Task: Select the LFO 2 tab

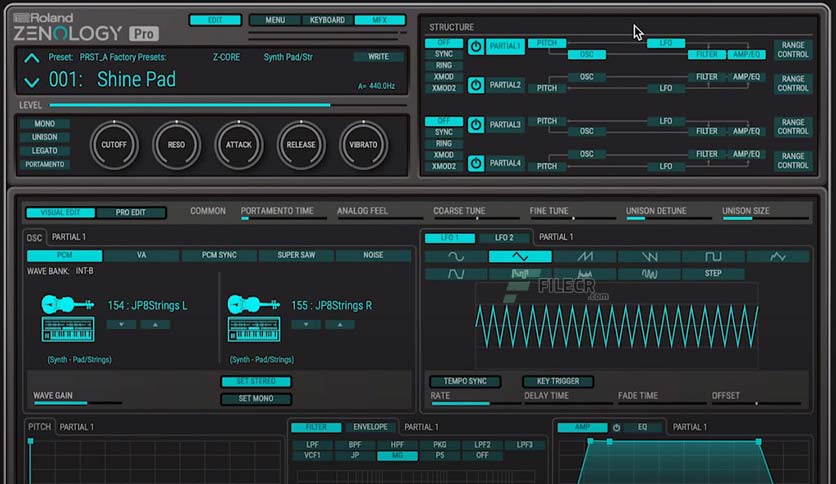Action: click(x=504, y=237)
